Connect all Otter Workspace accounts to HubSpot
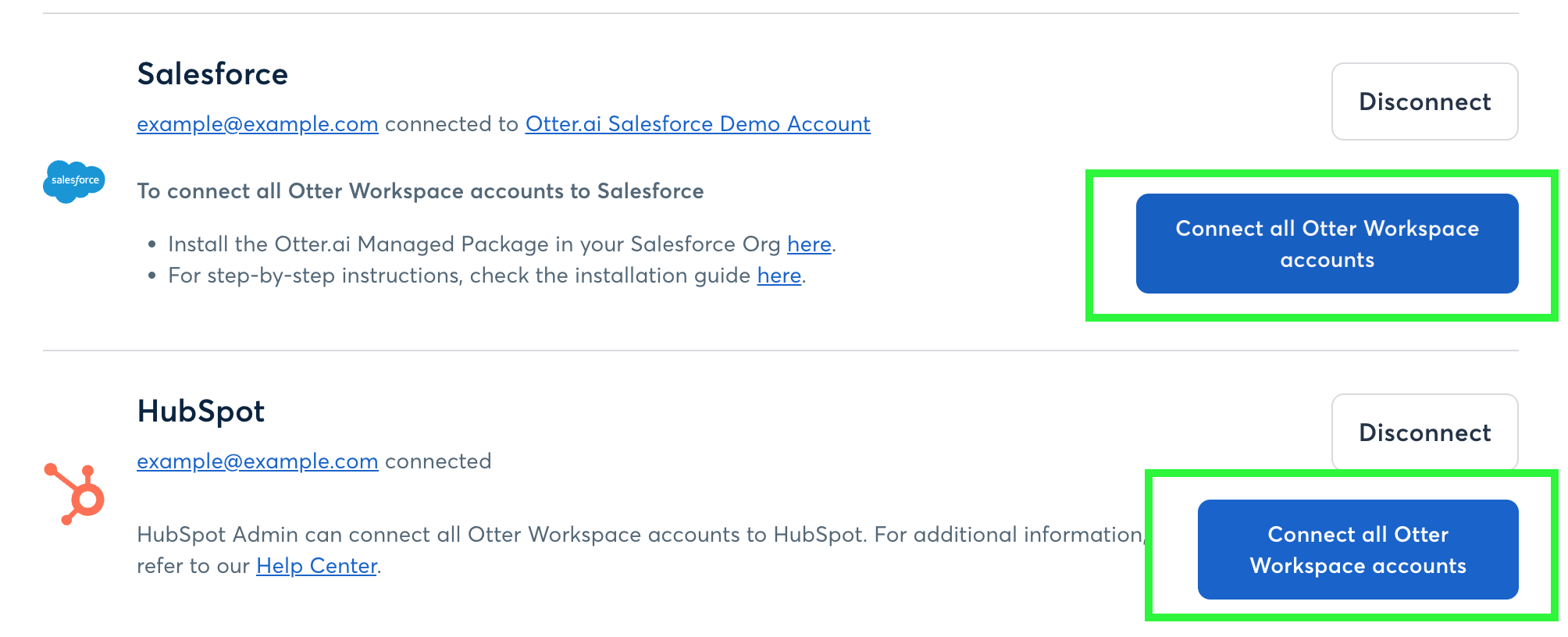This screenshot has height=637, width=1568. (x=1358, y=550)
